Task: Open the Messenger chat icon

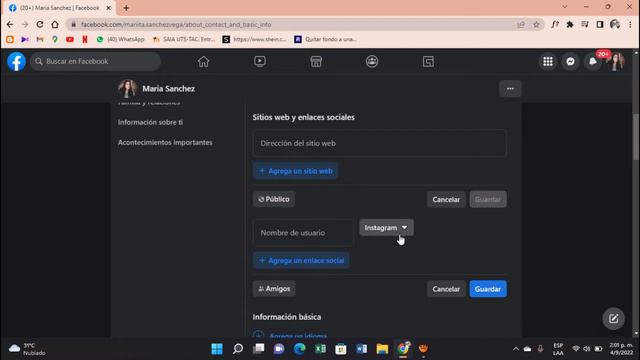Action: point(570,62)
